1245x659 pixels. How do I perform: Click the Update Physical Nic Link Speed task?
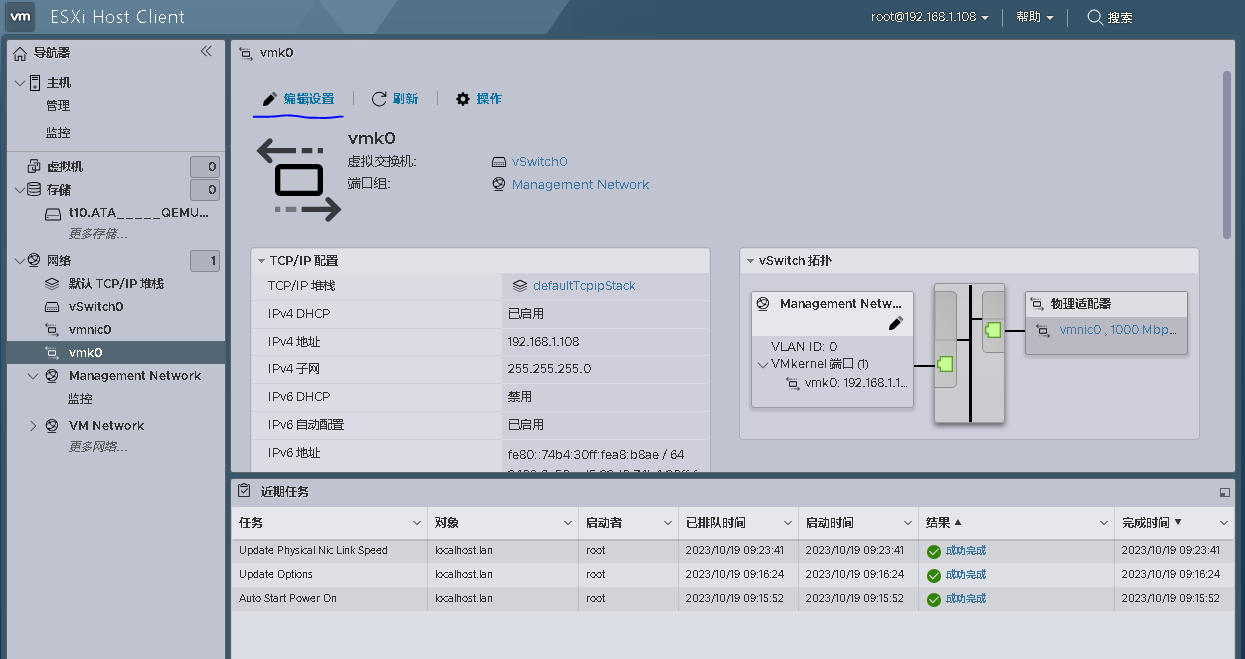313,551
